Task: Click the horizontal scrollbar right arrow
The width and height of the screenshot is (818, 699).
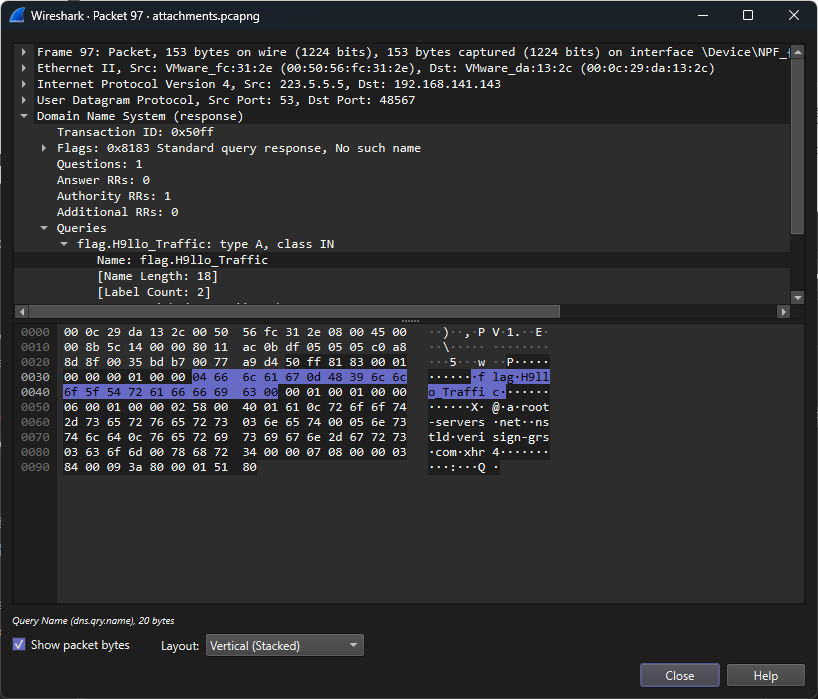Action: click(783, 311)
